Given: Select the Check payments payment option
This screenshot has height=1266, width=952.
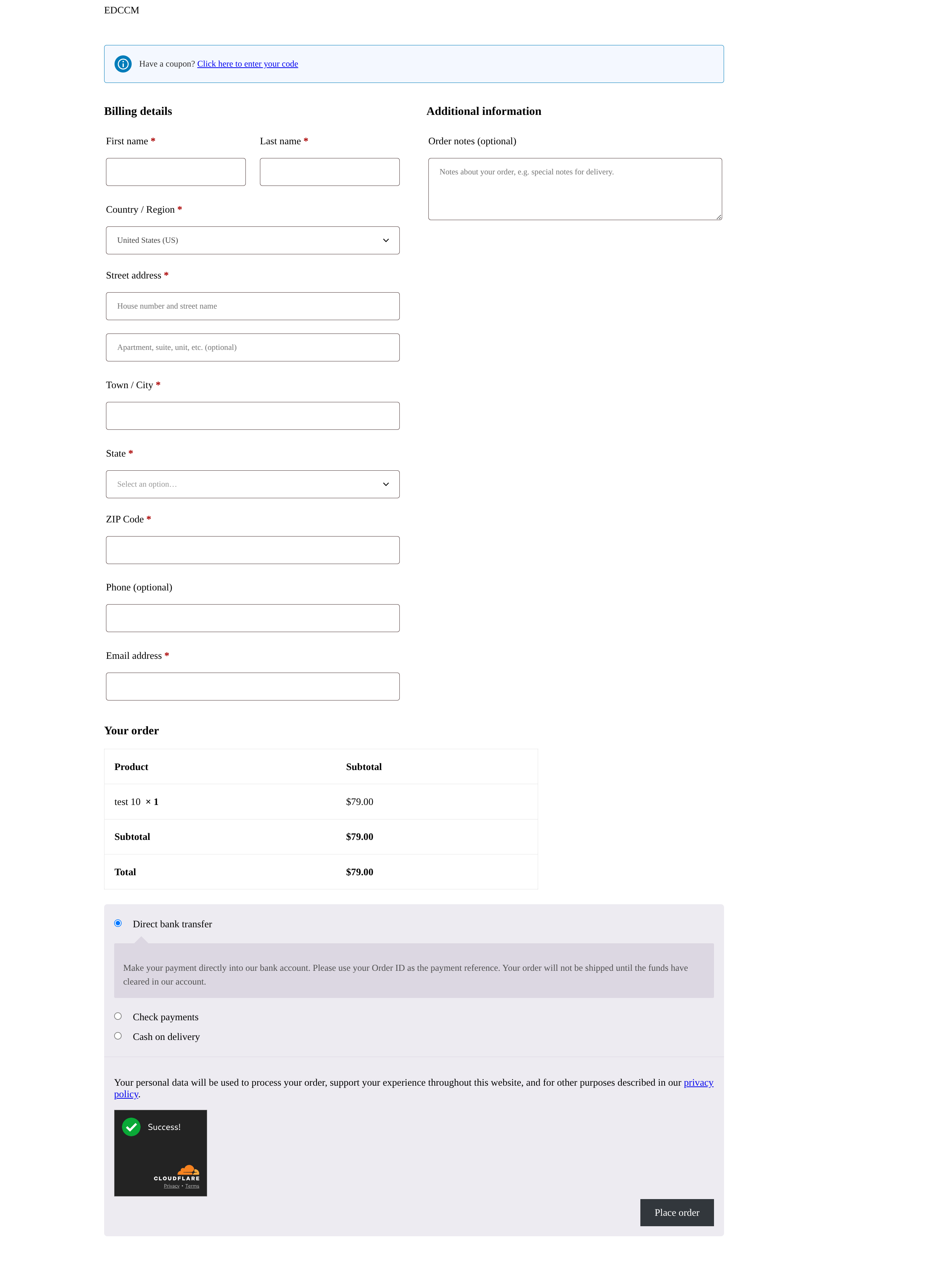Looking at the screenshot, I should pos(118,1016).
